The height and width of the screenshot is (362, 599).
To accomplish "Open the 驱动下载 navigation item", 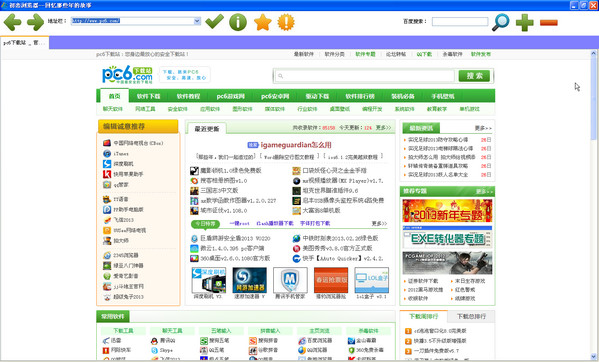I will pos(317,96).
